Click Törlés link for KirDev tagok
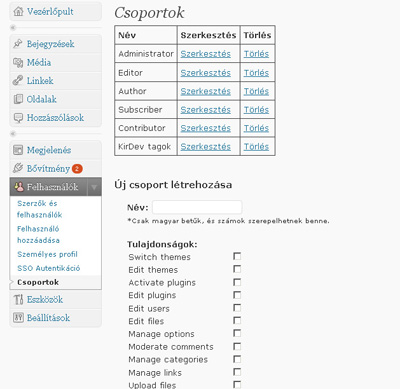This screenshot has width=400, height=389. [x=256, y=147]
